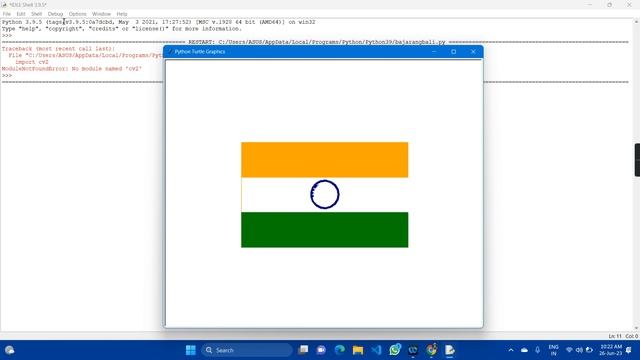Launch Microsoft Edge from the taskbar
This screenshot has width=640, height=360.
coord(340,350)
